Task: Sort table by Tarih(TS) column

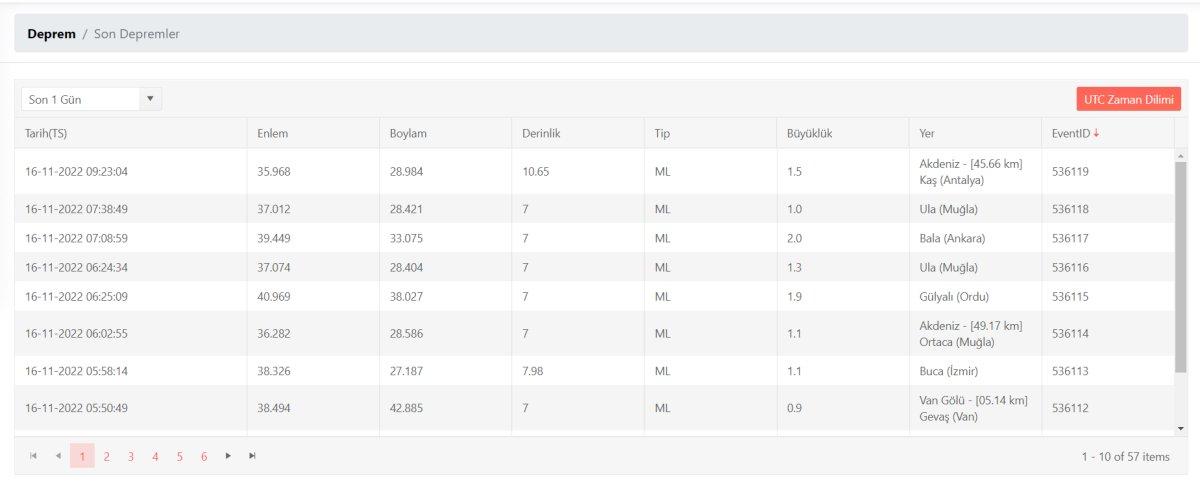Action: click(46, 133)
